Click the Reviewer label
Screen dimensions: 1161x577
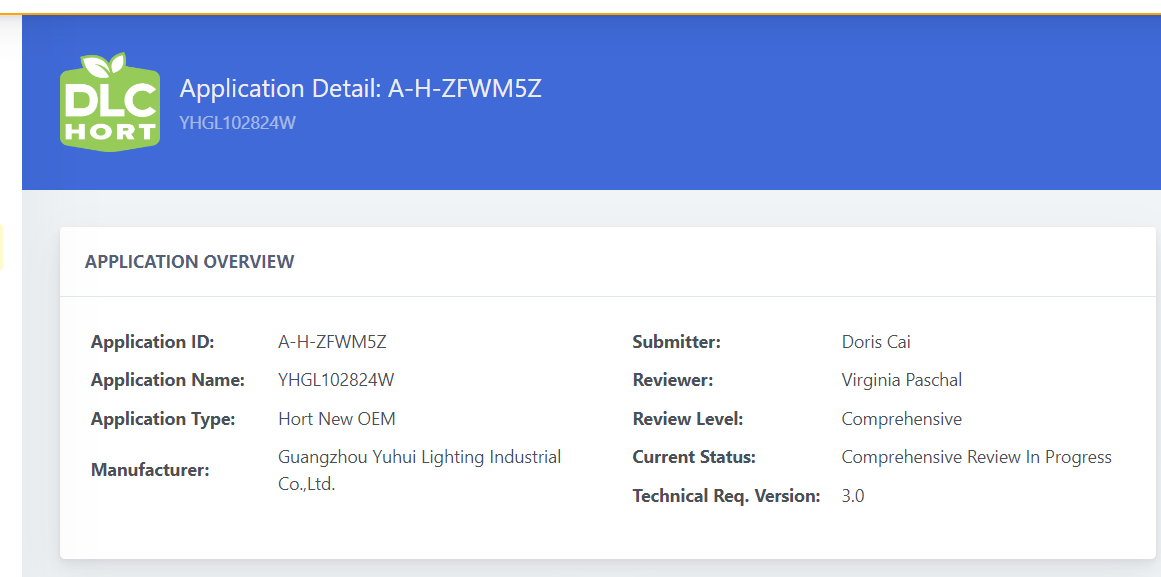tap(672, 381)
